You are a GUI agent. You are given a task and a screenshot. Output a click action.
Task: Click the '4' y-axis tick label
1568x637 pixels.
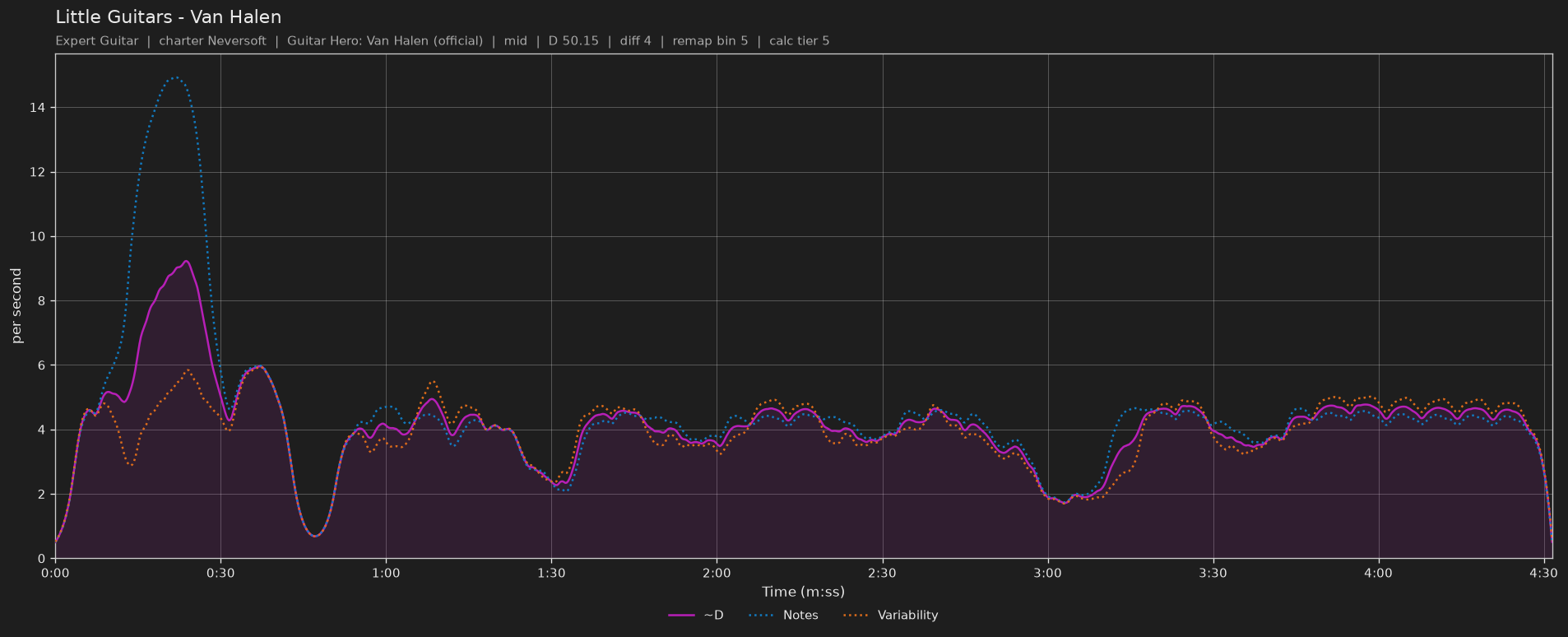click(x=43, y=430)
